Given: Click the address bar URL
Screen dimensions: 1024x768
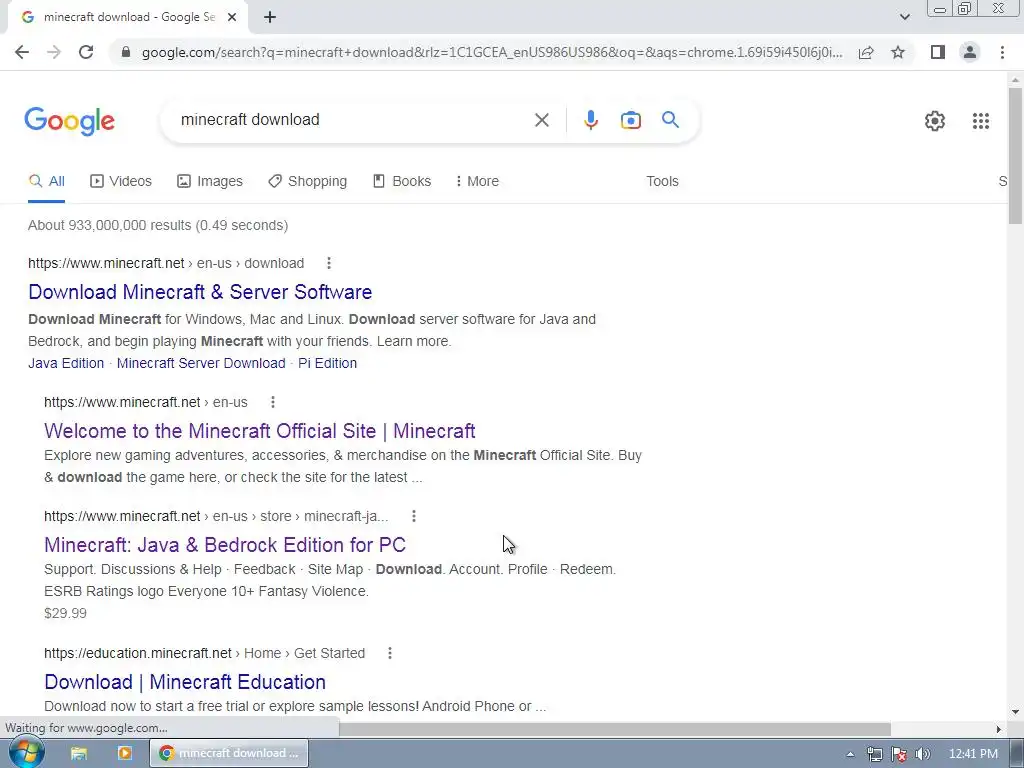Looking at the screenshot, I should (492, 52).
